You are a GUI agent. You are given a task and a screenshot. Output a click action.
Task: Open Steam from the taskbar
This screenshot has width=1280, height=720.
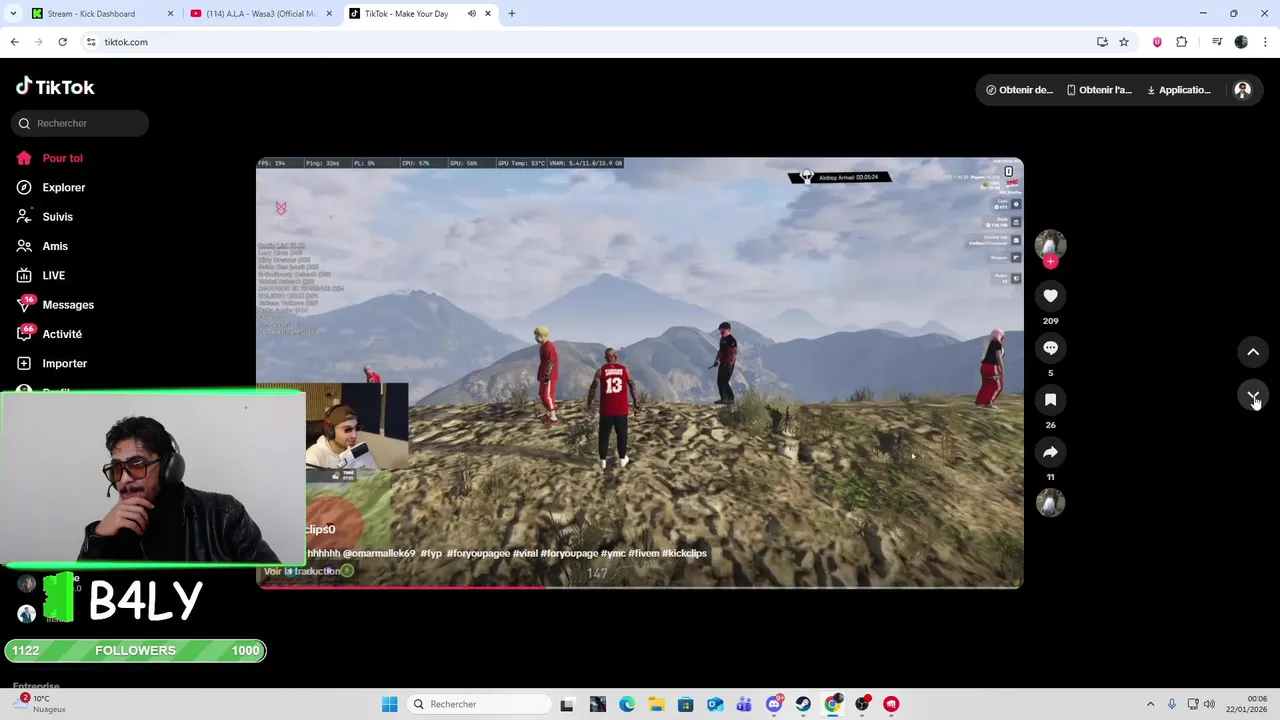803,704
